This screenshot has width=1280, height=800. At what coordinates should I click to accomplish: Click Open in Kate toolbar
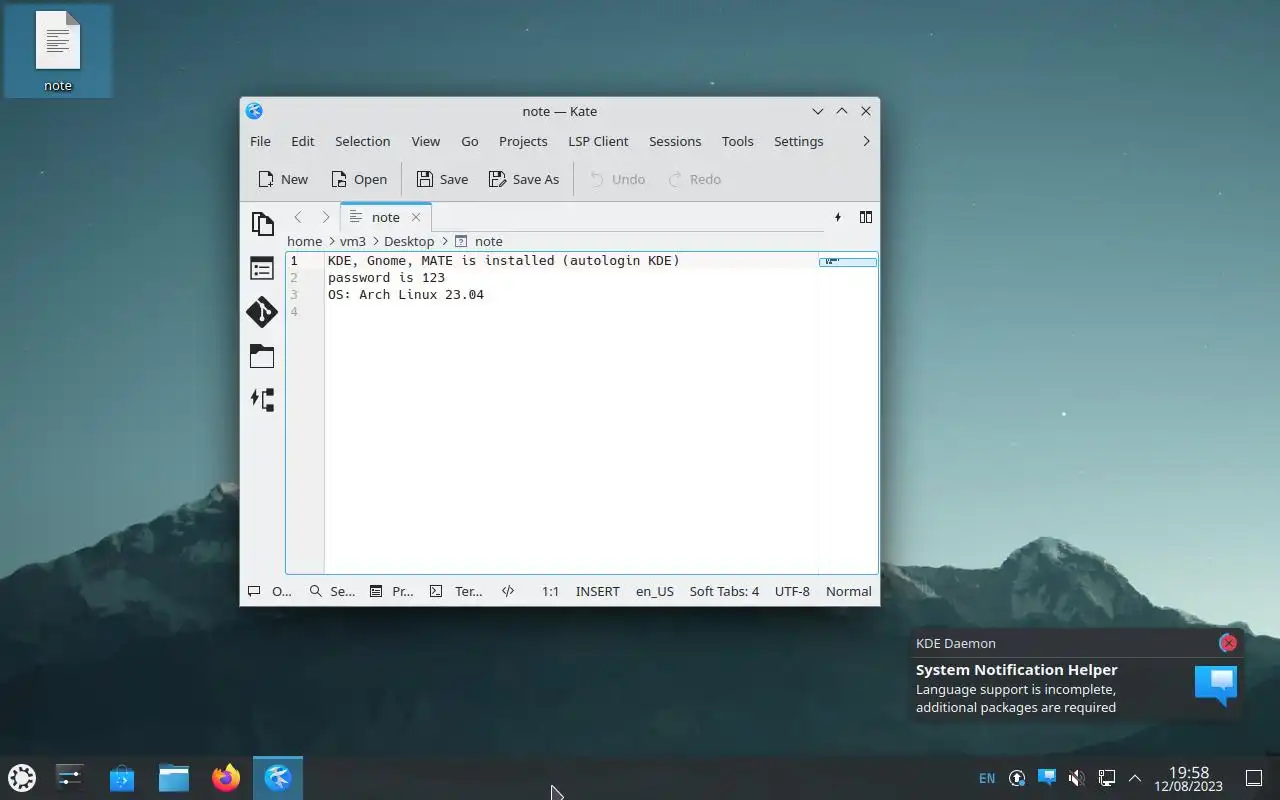pyautogui.click(x=359, y=179)
